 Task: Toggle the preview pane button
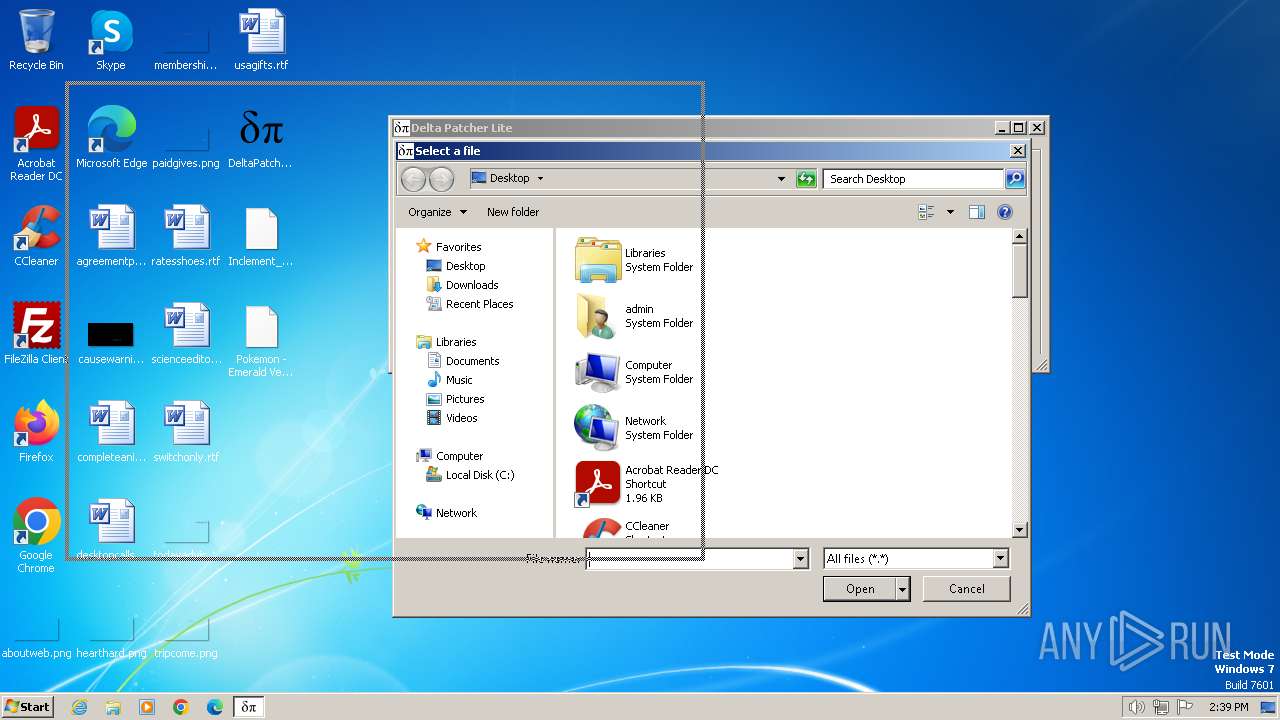click(x=977, y=212)
